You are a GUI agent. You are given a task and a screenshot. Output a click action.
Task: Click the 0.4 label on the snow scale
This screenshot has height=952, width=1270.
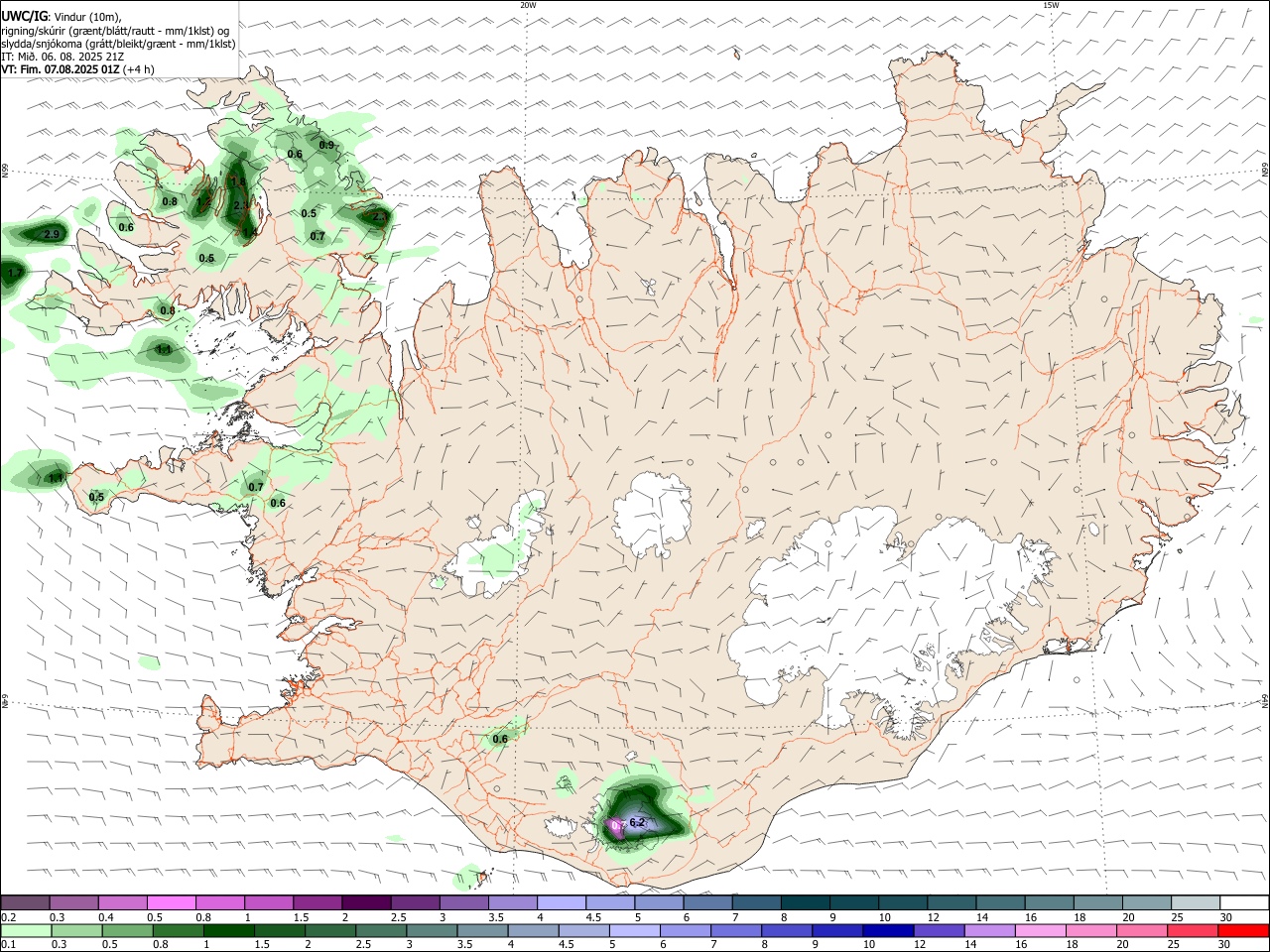point(106,917)
